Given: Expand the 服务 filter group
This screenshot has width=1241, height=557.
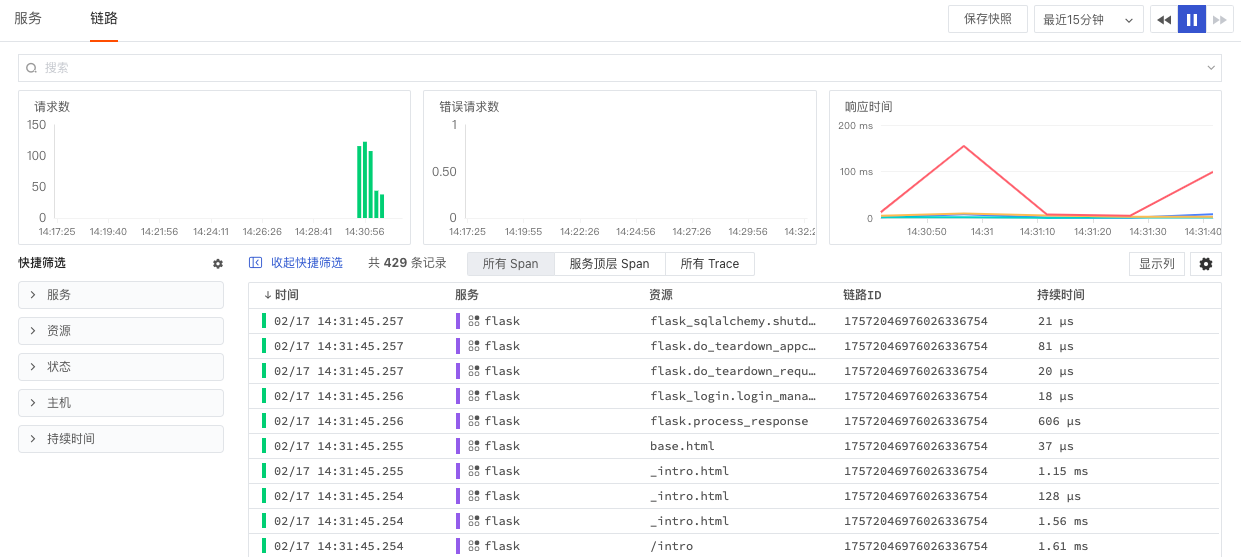Looking at the screenshot, I should pyautogui.click(x=120, y=295).
